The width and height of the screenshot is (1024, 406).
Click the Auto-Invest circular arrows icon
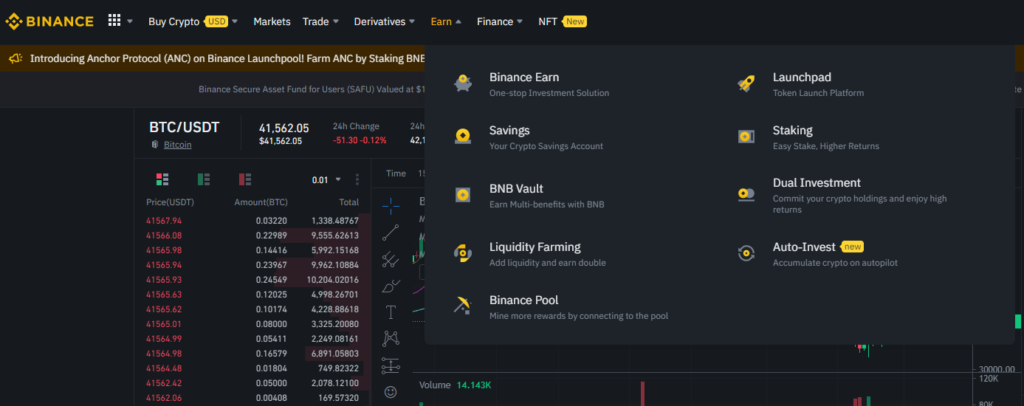tap(746, 253)
